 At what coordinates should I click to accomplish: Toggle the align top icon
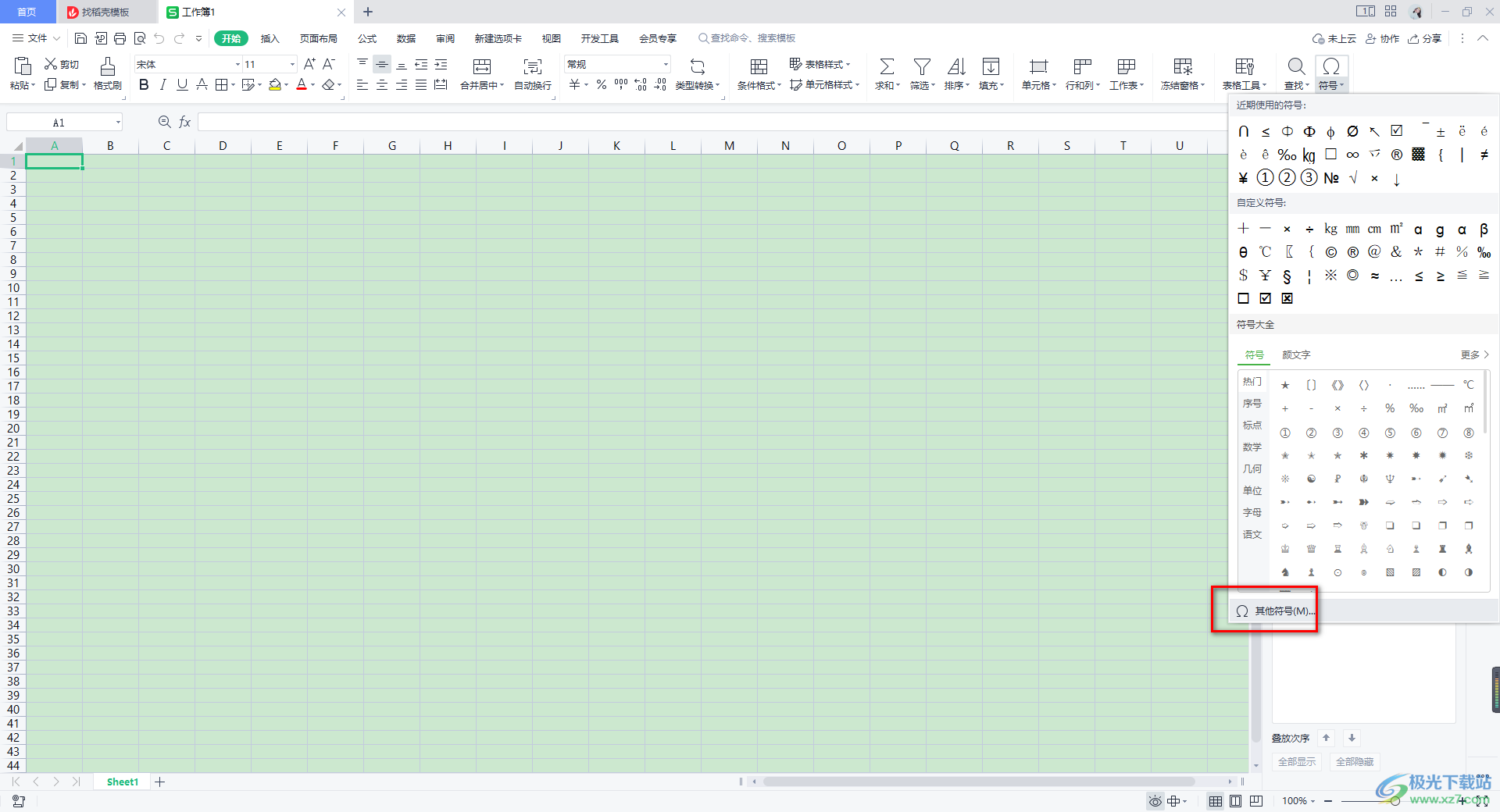(x=362, y=64)
